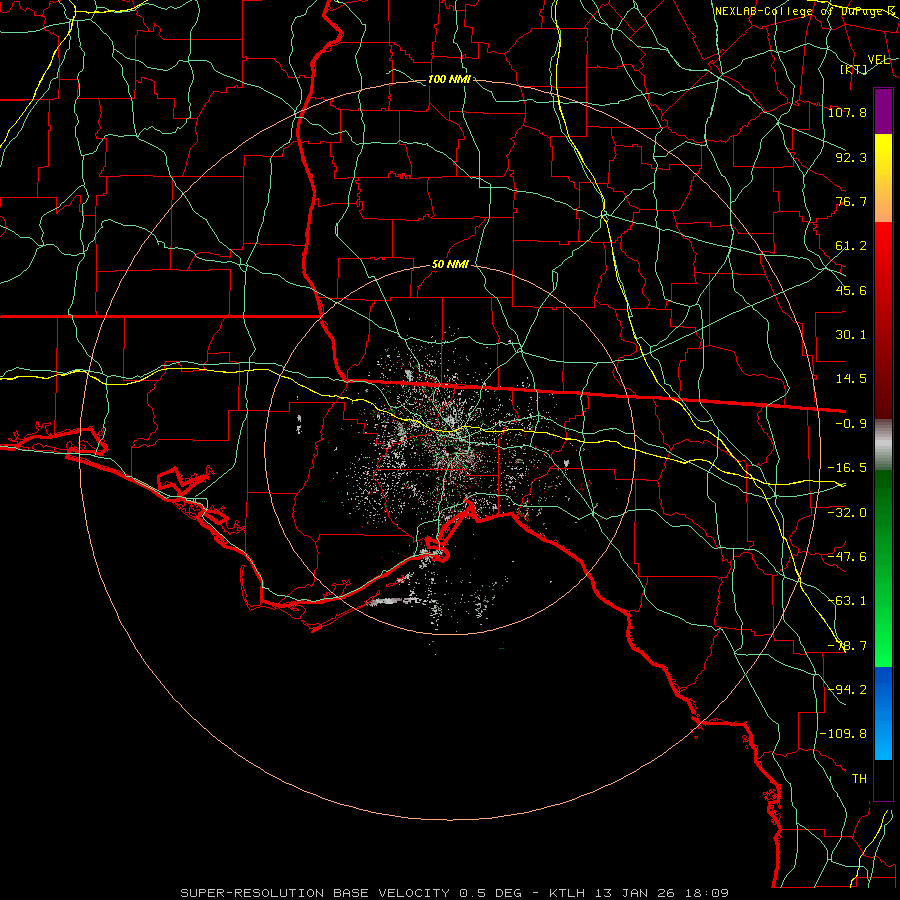Click the -0.9 velocity legend value
900x900 pixels.
[851, 424]
